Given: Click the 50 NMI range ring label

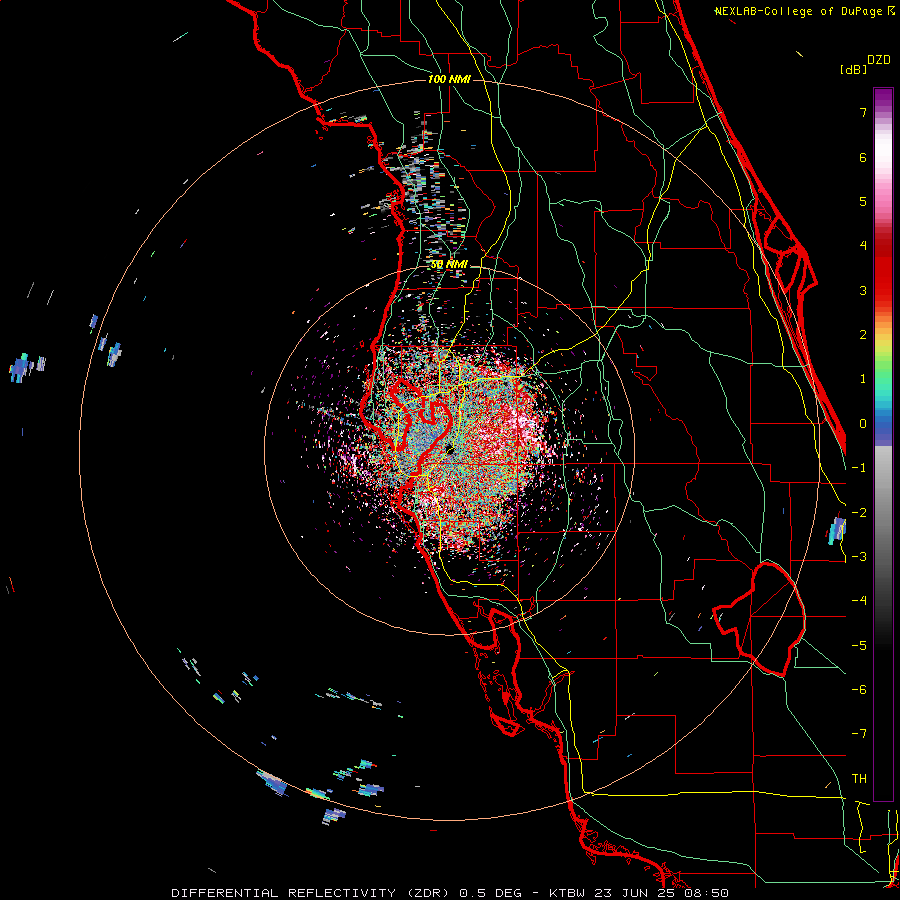Looking at the screenshot, I should [449, 265].
